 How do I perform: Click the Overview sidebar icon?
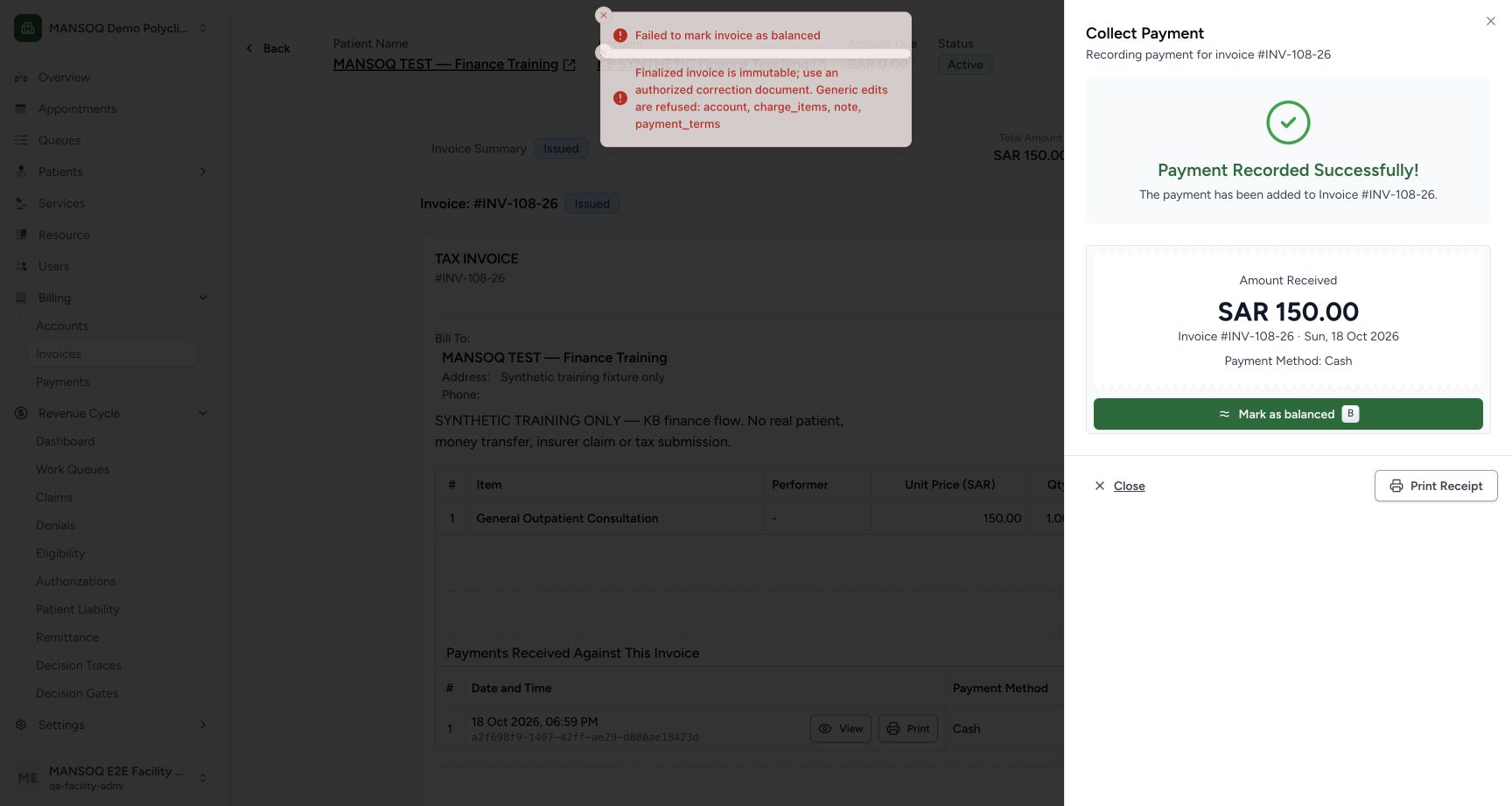(21, 77)
